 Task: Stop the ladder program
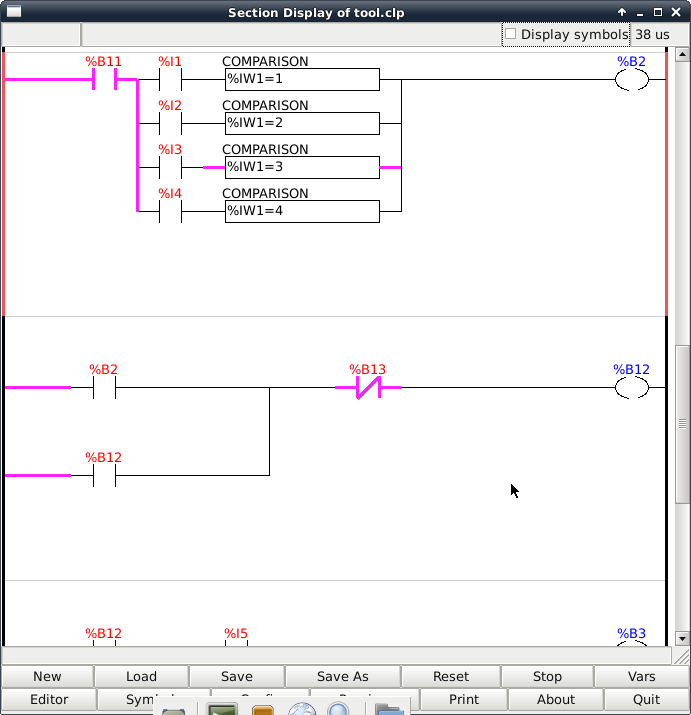click(x=547, y=676)
